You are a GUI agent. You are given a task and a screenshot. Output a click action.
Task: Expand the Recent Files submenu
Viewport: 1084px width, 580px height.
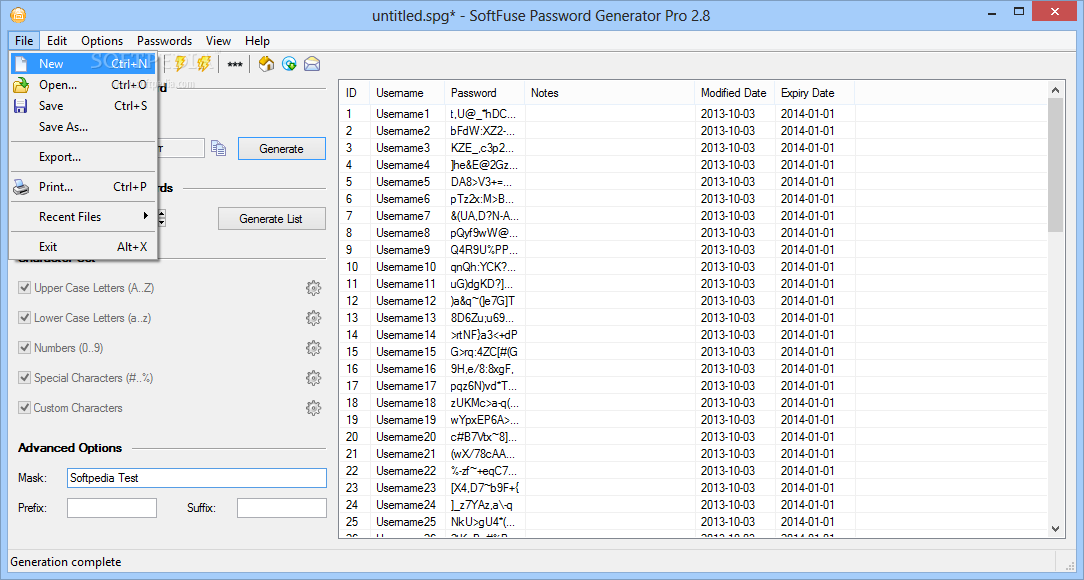pyautogui.click(x=83, y=216)
